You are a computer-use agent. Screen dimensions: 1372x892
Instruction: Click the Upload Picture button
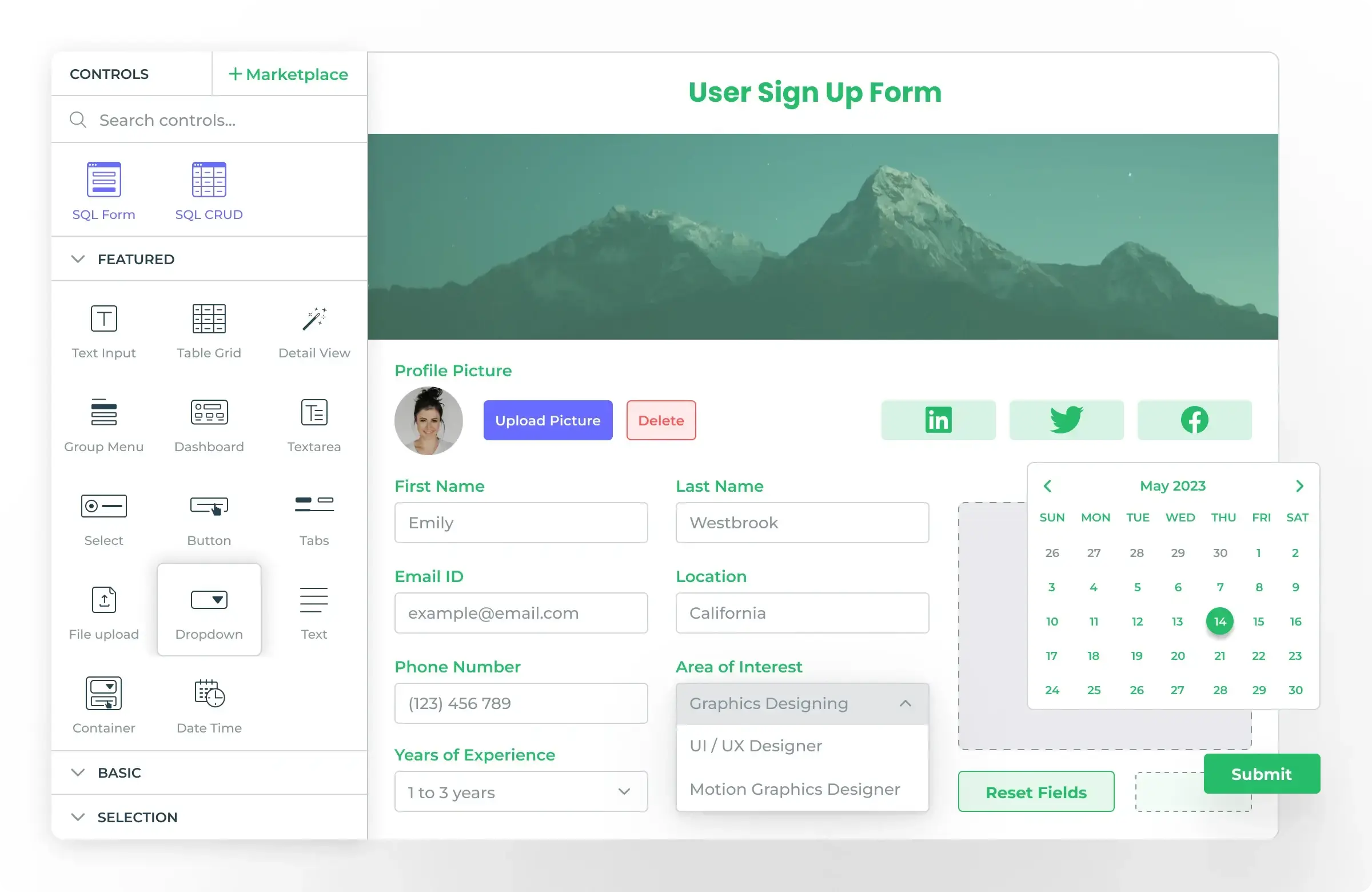click(x=547, y=419)
